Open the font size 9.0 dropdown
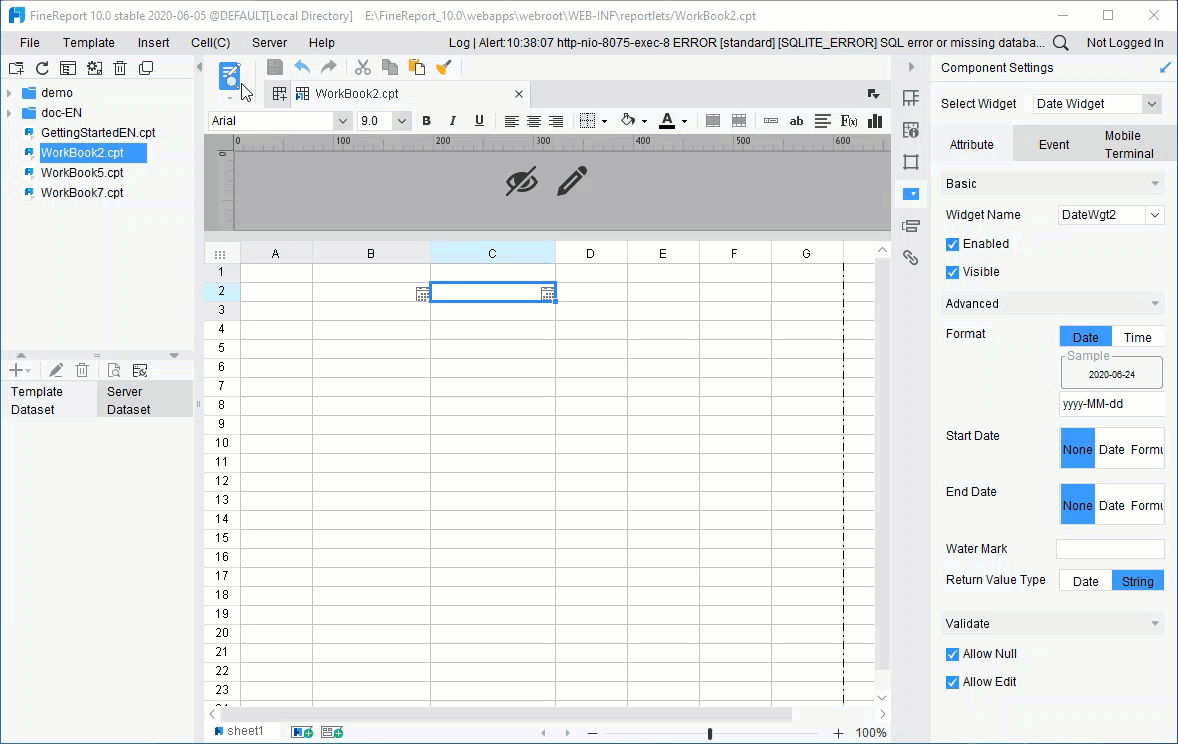This screenshot has width=1178, height=744. tap(402, 121)
